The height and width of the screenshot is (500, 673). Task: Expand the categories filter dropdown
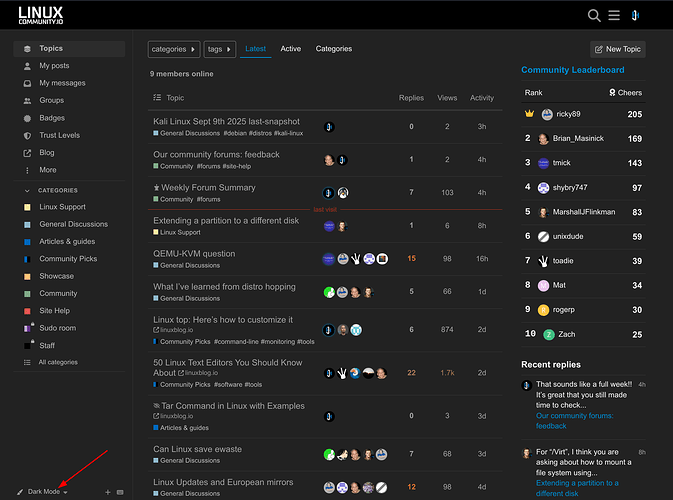[174, 49]
